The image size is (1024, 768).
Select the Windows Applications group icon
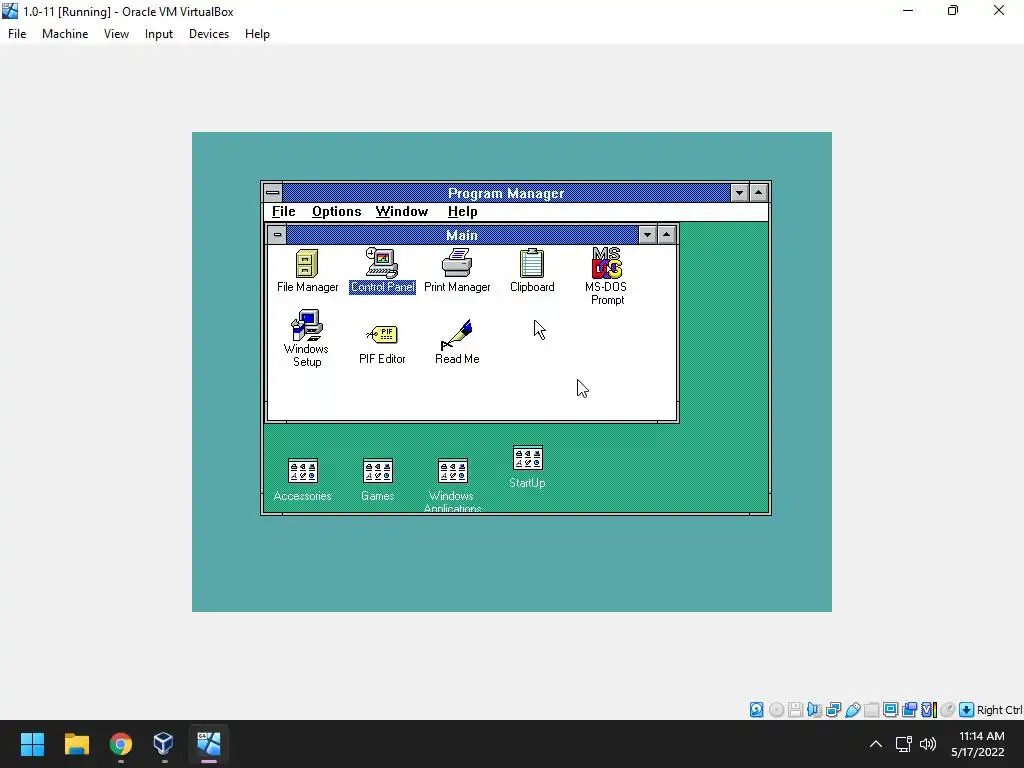pos(452,485)
